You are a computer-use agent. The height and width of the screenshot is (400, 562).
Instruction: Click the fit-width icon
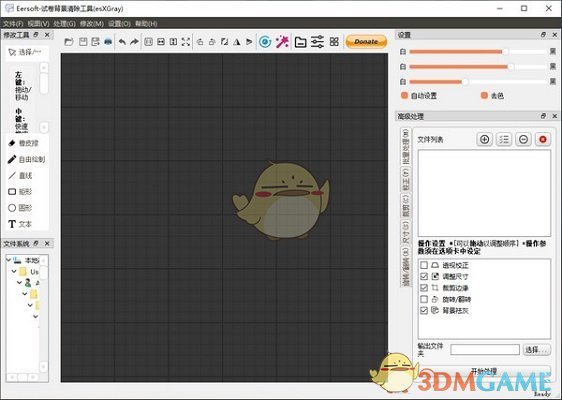tap(161, 42)
